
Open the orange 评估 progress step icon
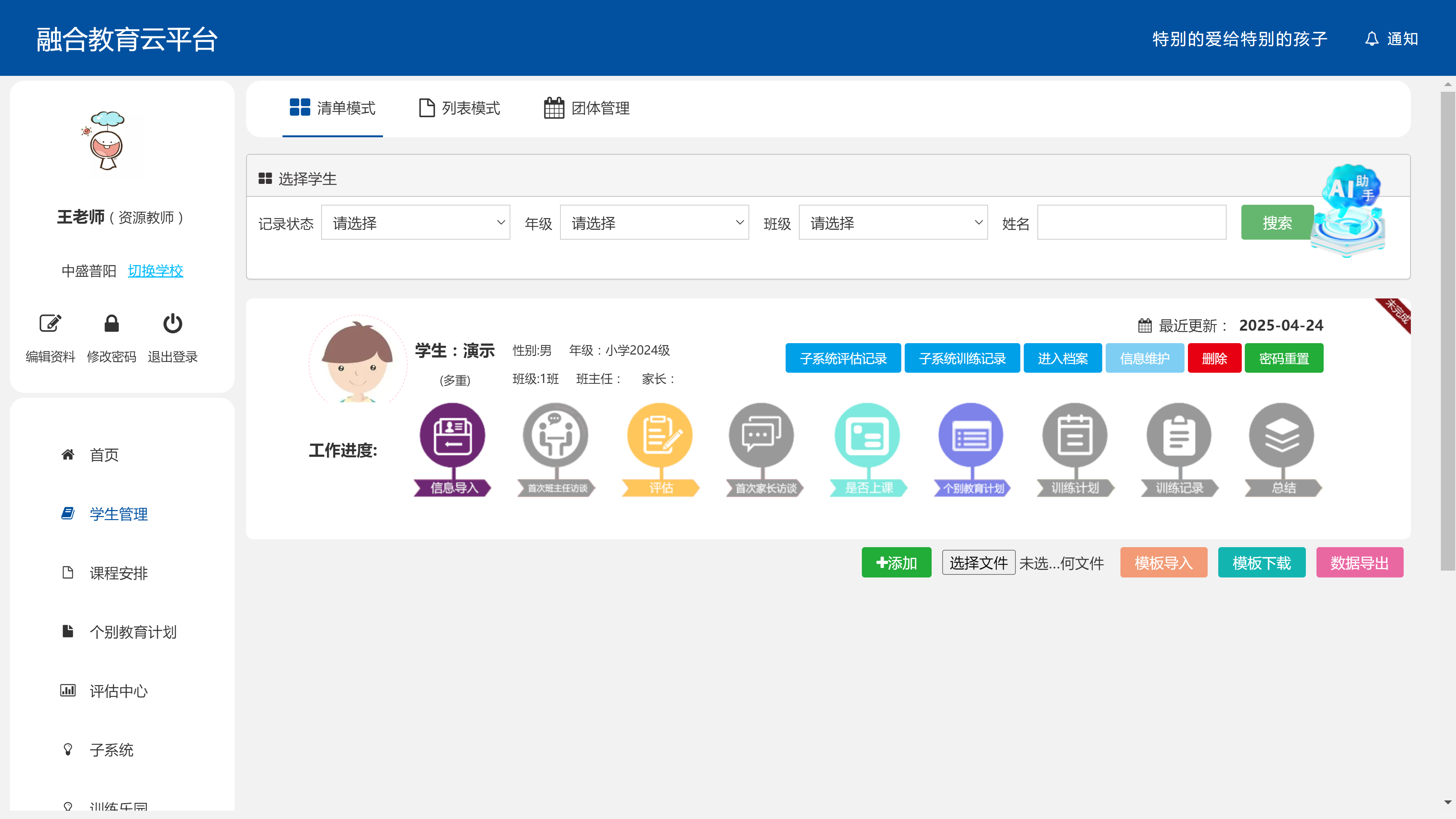click(x=660, y=436)
